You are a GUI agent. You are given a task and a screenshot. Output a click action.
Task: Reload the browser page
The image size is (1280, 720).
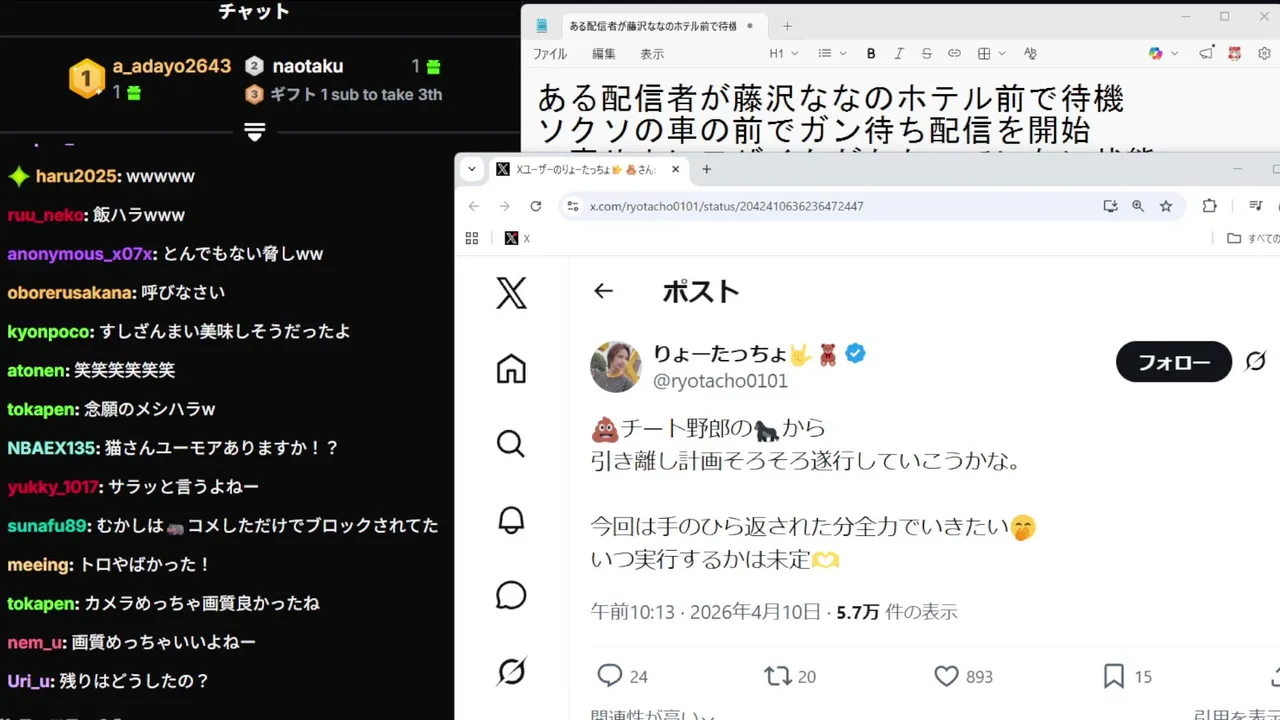coord(536,206)
